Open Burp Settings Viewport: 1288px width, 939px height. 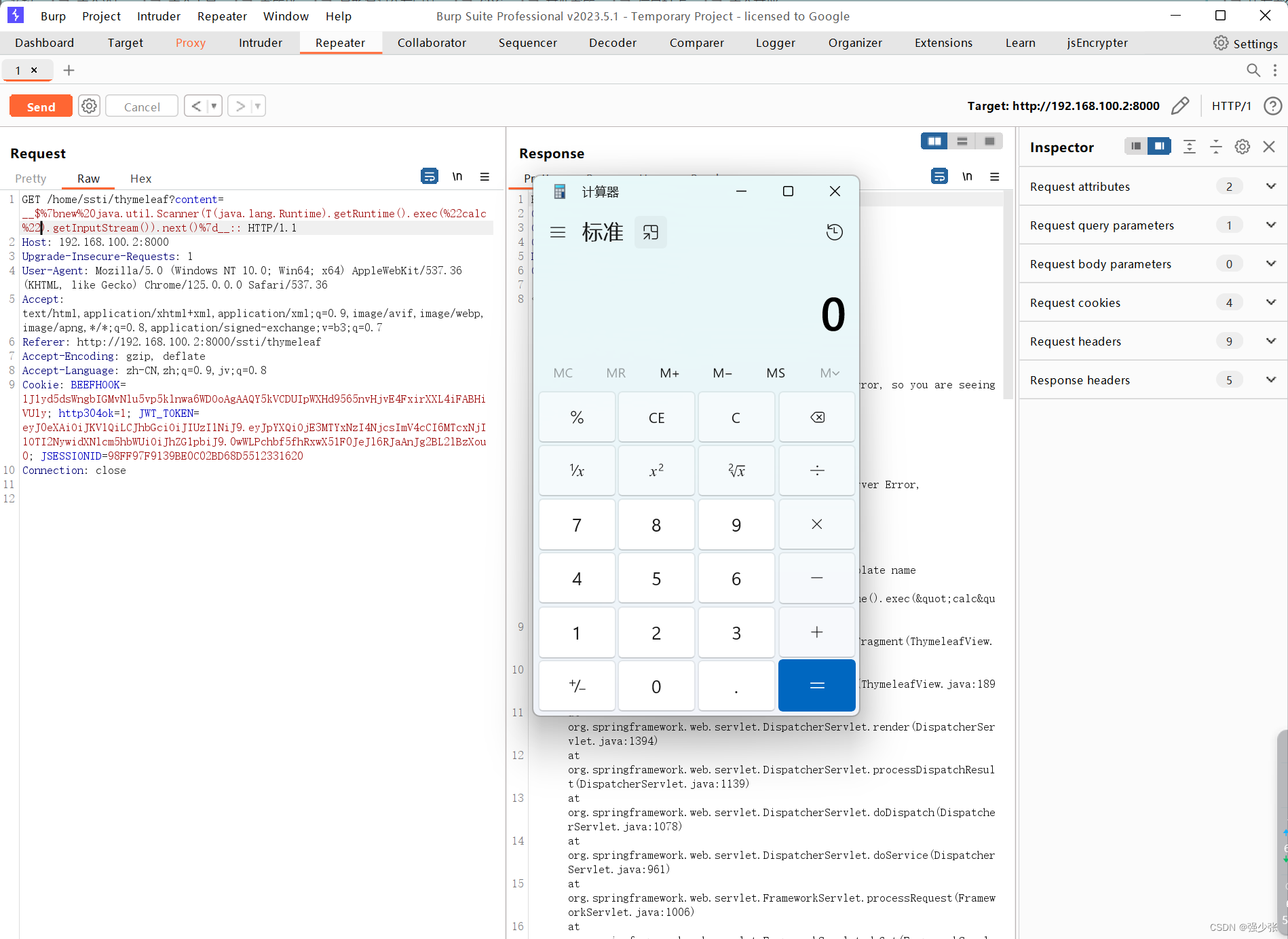tap(1246, 43)
